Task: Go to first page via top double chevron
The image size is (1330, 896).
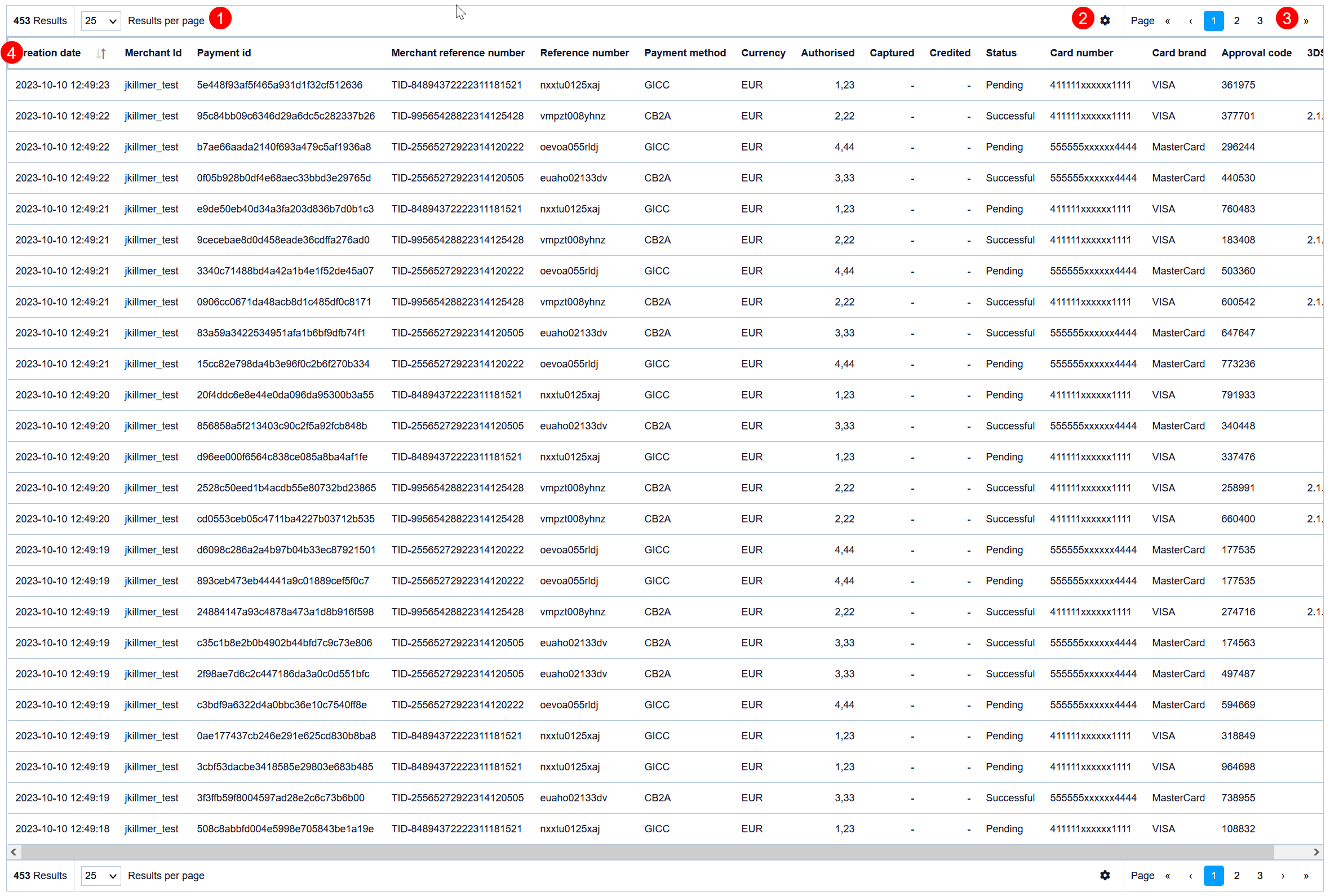Action: (x=1167, y=21)
